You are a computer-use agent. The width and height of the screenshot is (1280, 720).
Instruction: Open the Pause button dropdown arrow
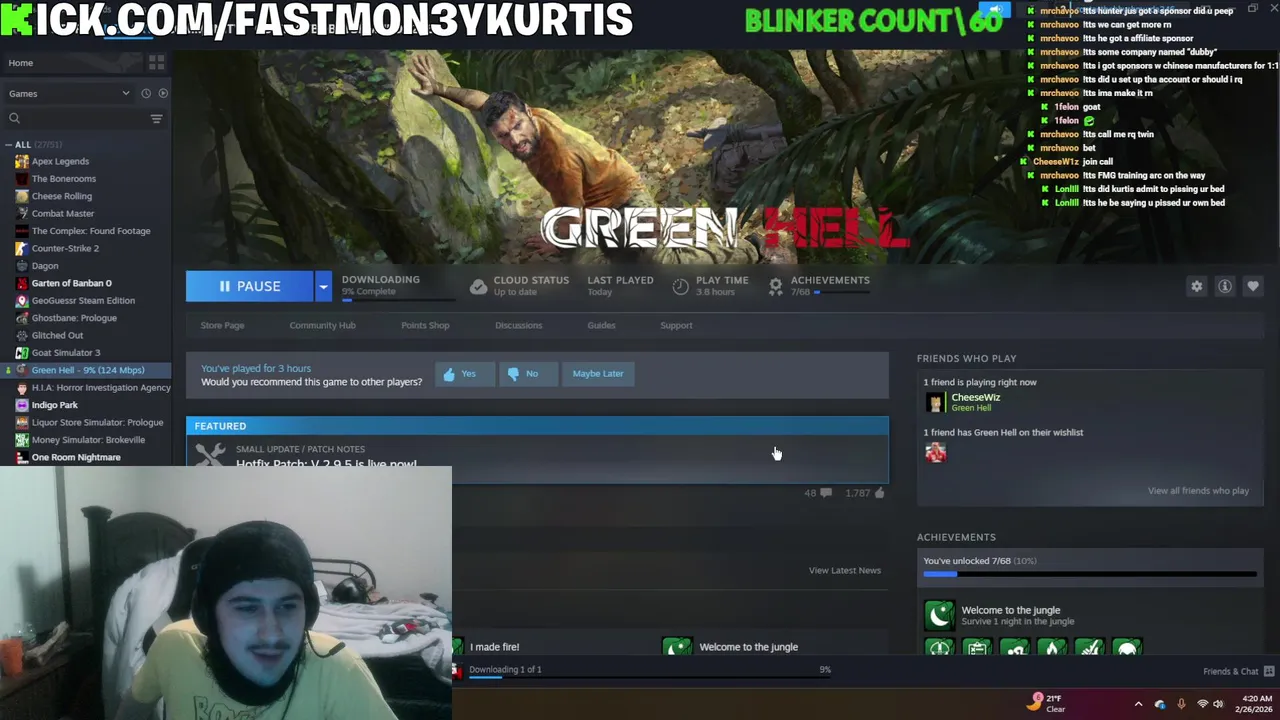(x=323, y=286)
